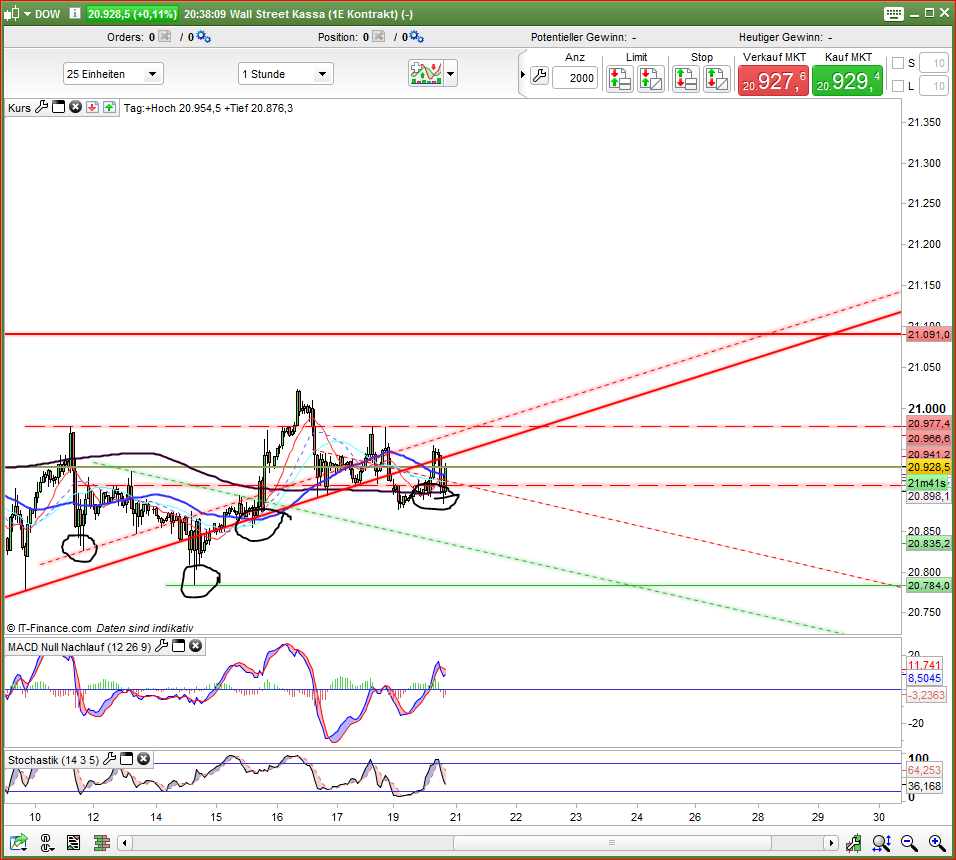The width and height of the screenshot is (956, 860).
Task: Place buy Limit order icon
Action: 651,79
